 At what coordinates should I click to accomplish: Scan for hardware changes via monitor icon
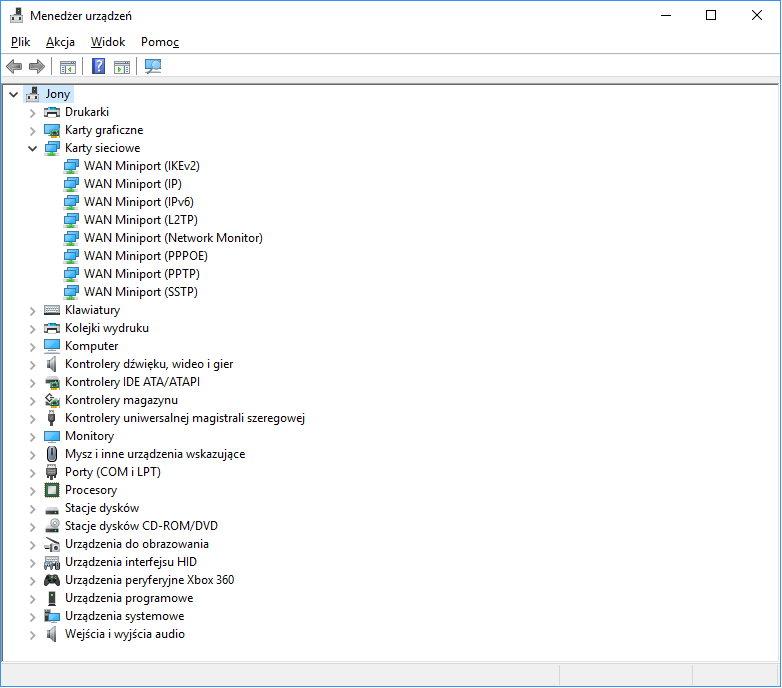click(x=153, y=66)
